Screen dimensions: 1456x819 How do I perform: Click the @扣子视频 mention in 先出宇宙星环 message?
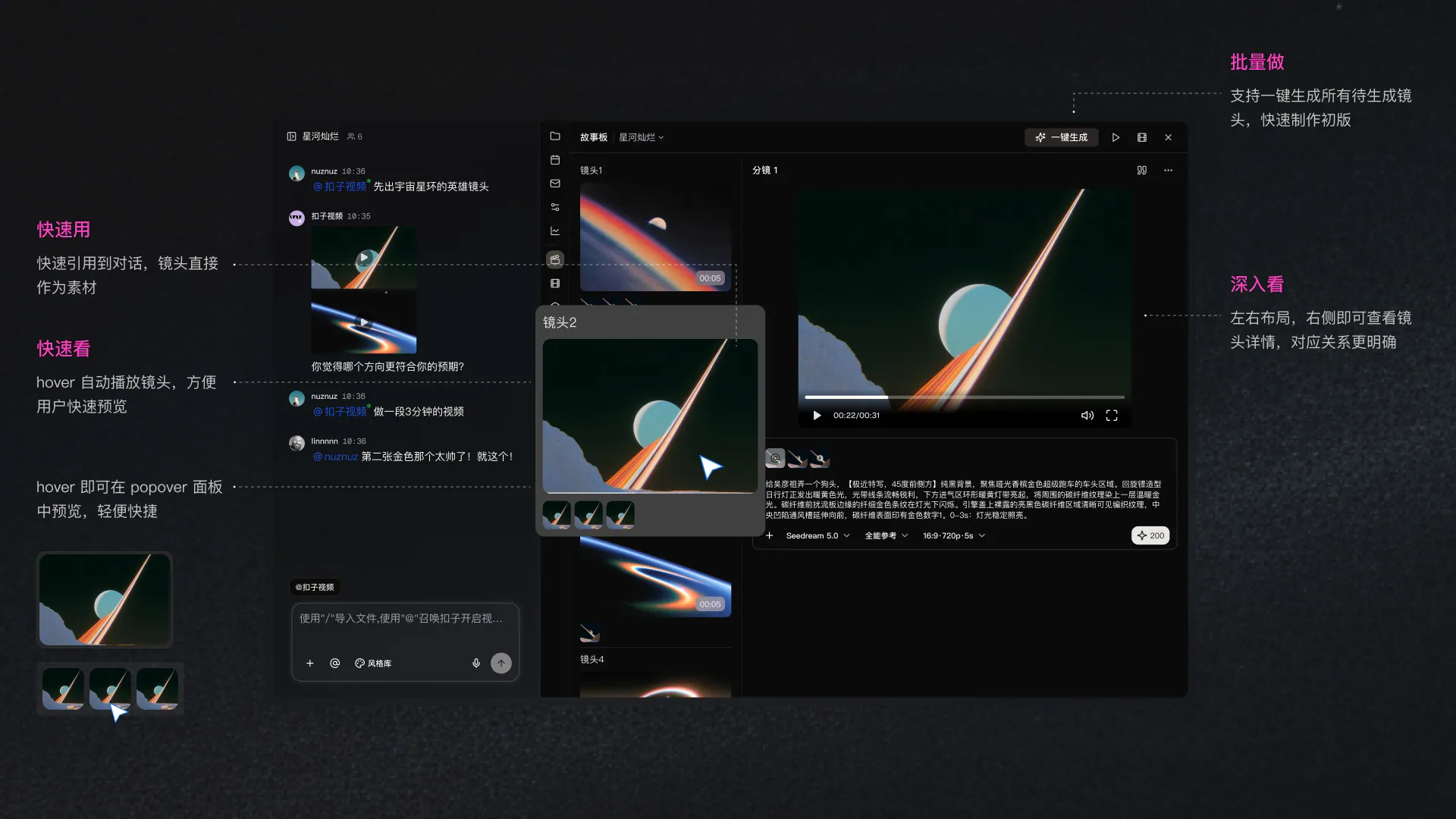click(340, 187)
